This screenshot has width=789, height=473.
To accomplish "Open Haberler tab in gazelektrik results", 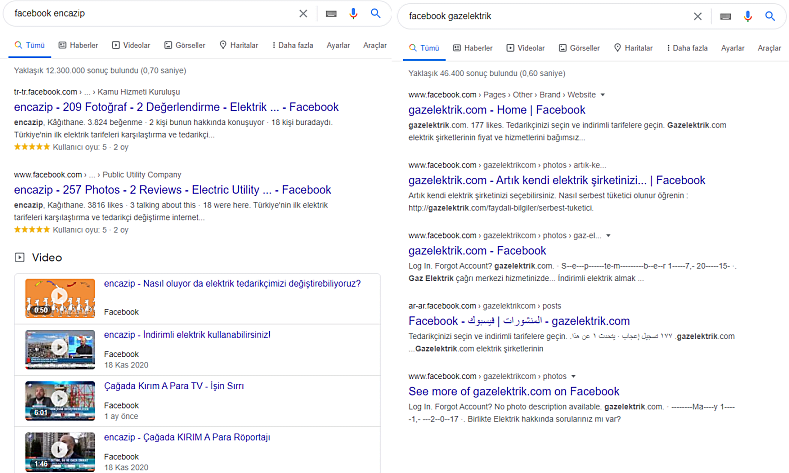I will tap(472, 48).
